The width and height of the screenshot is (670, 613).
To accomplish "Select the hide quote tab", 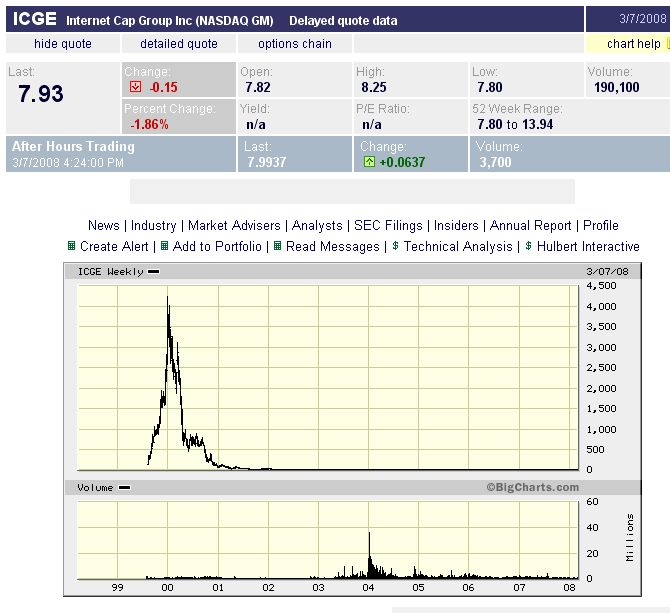I will (63, 44).
